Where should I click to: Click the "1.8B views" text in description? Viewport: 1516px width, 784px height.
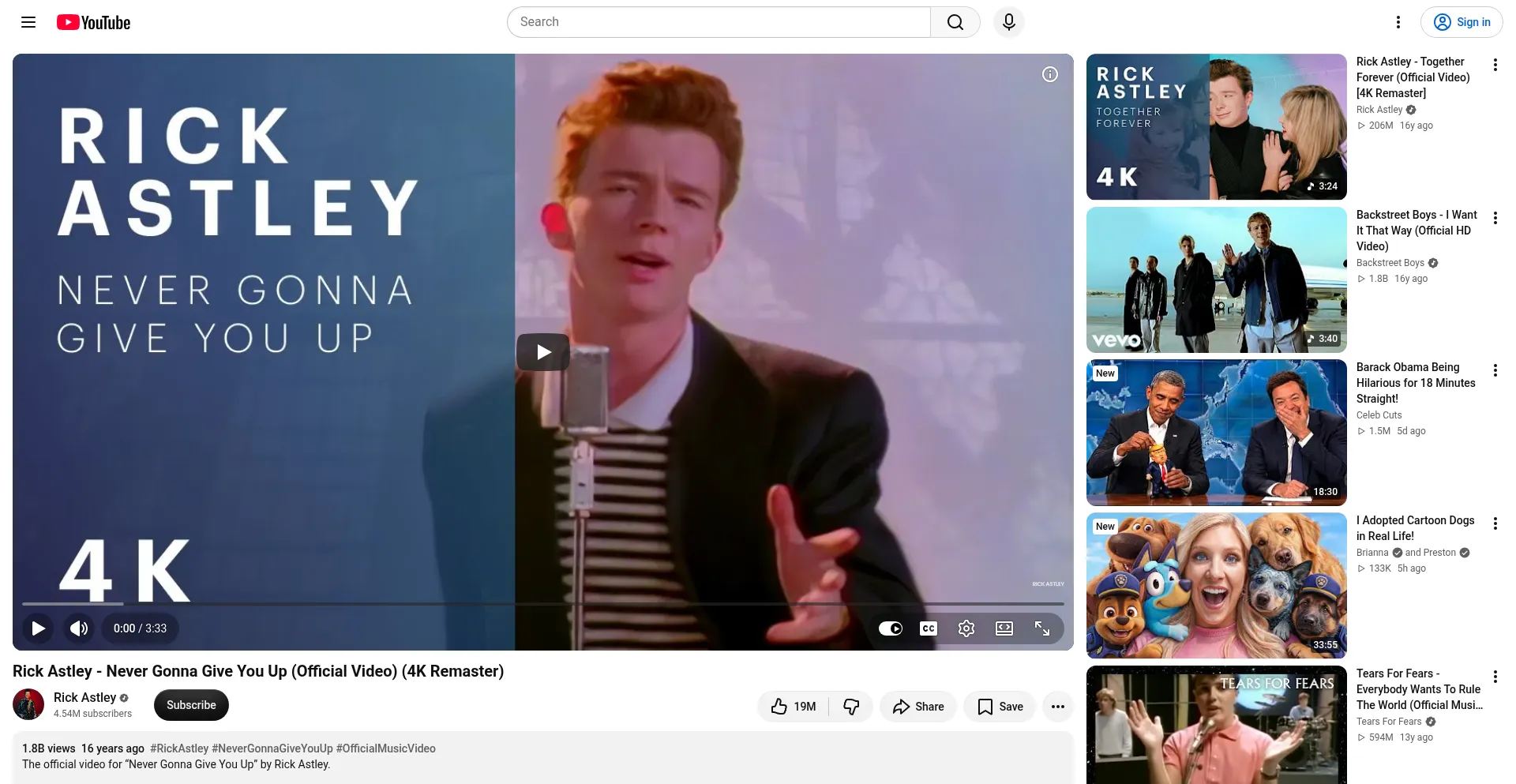[x=49, y=748]
